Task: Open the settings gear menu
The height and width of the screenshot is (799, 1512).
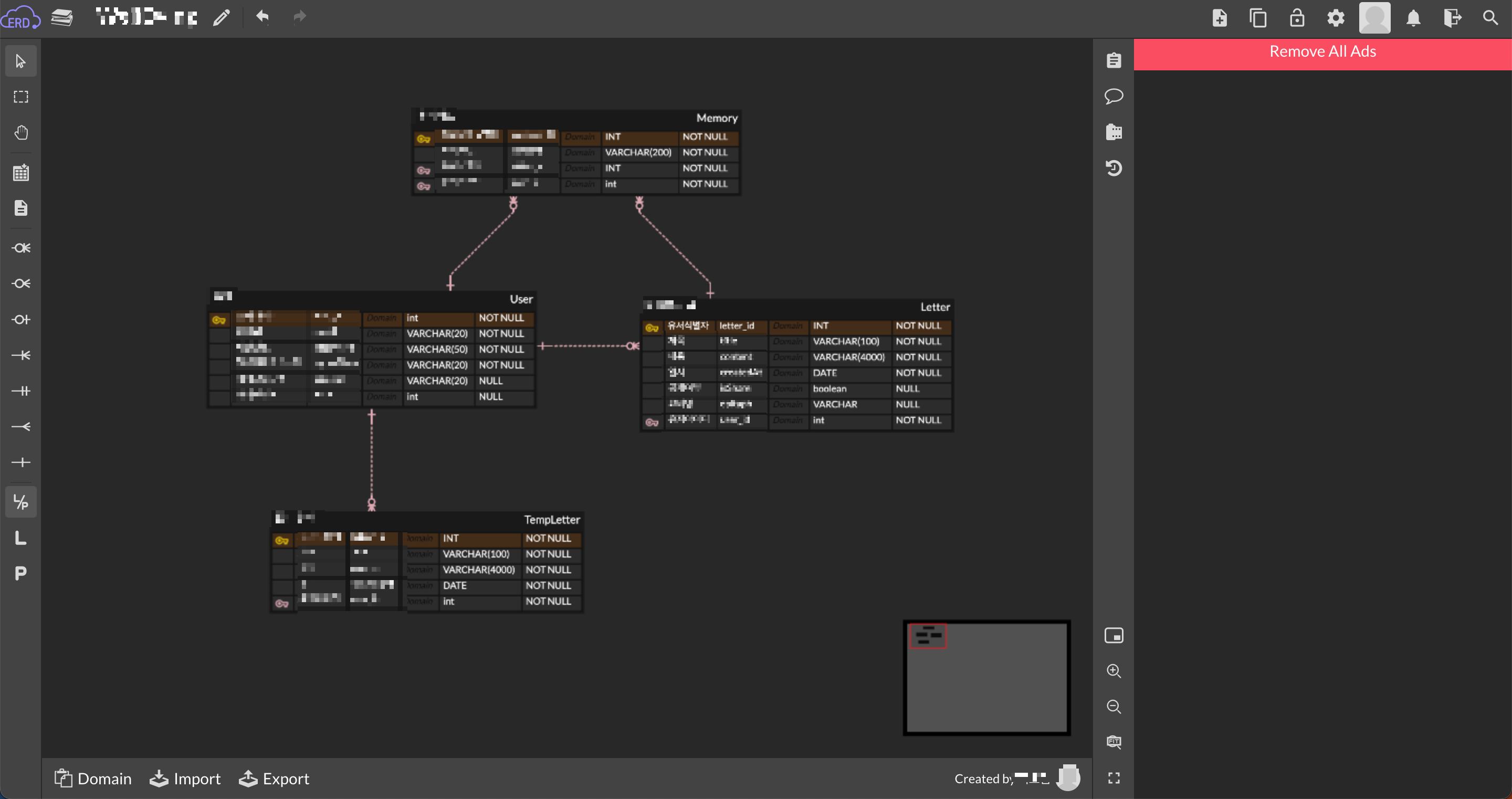Action: [x=1335, y=18]
